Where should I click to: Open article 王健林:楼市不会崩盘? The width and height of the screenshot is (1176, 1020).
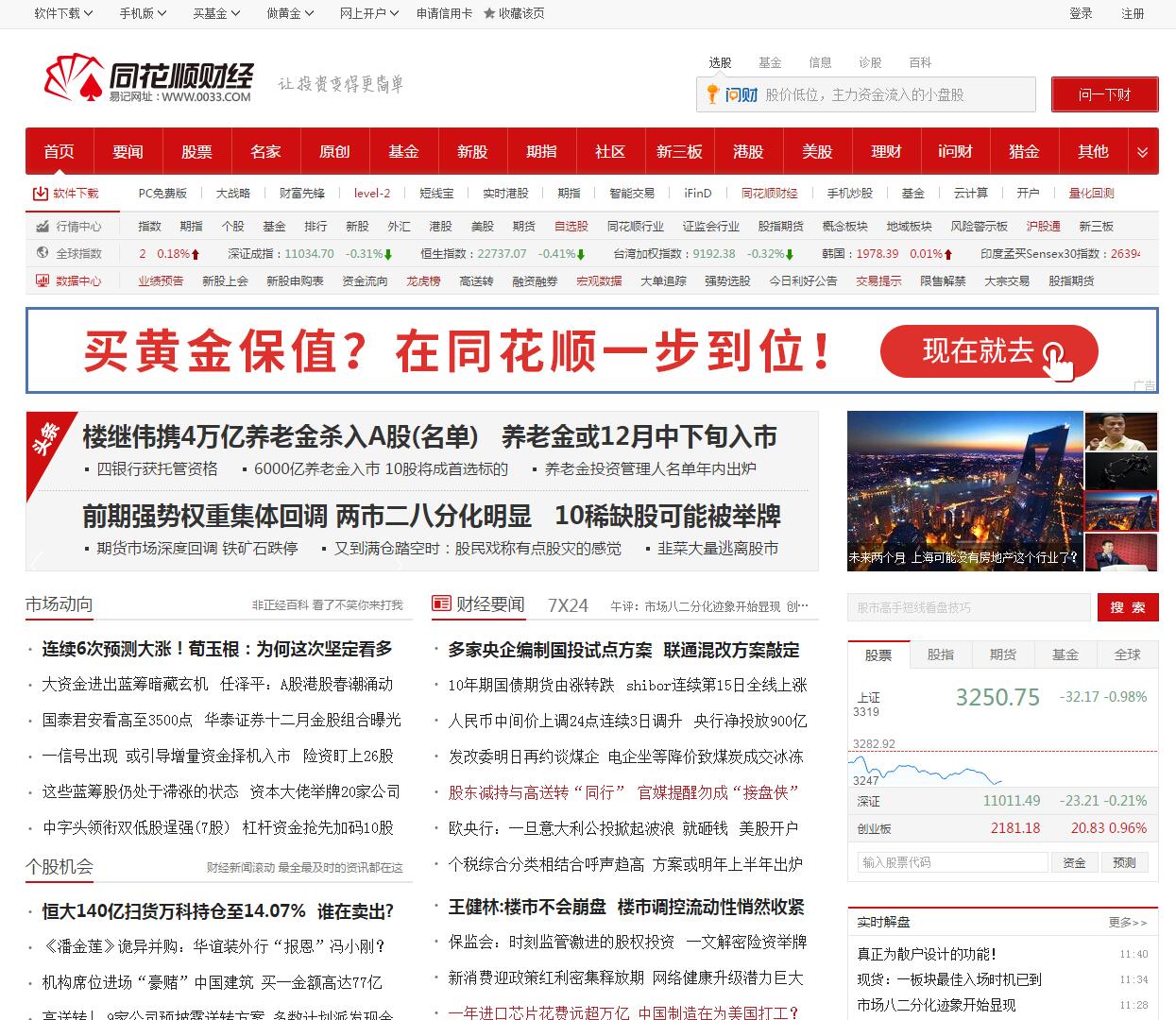point(626,907)
